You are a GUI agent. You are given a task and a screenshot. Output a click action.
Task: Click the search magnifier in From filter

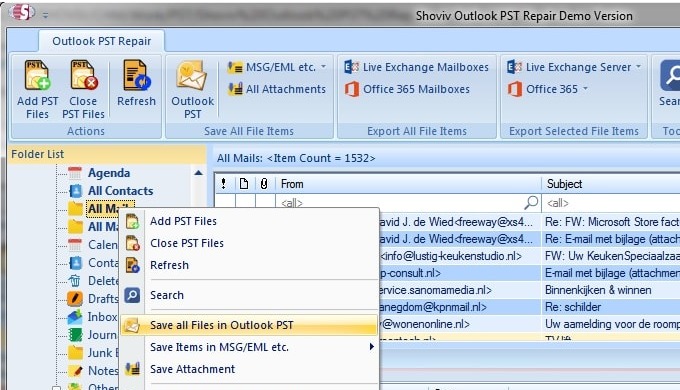(531, 202)
